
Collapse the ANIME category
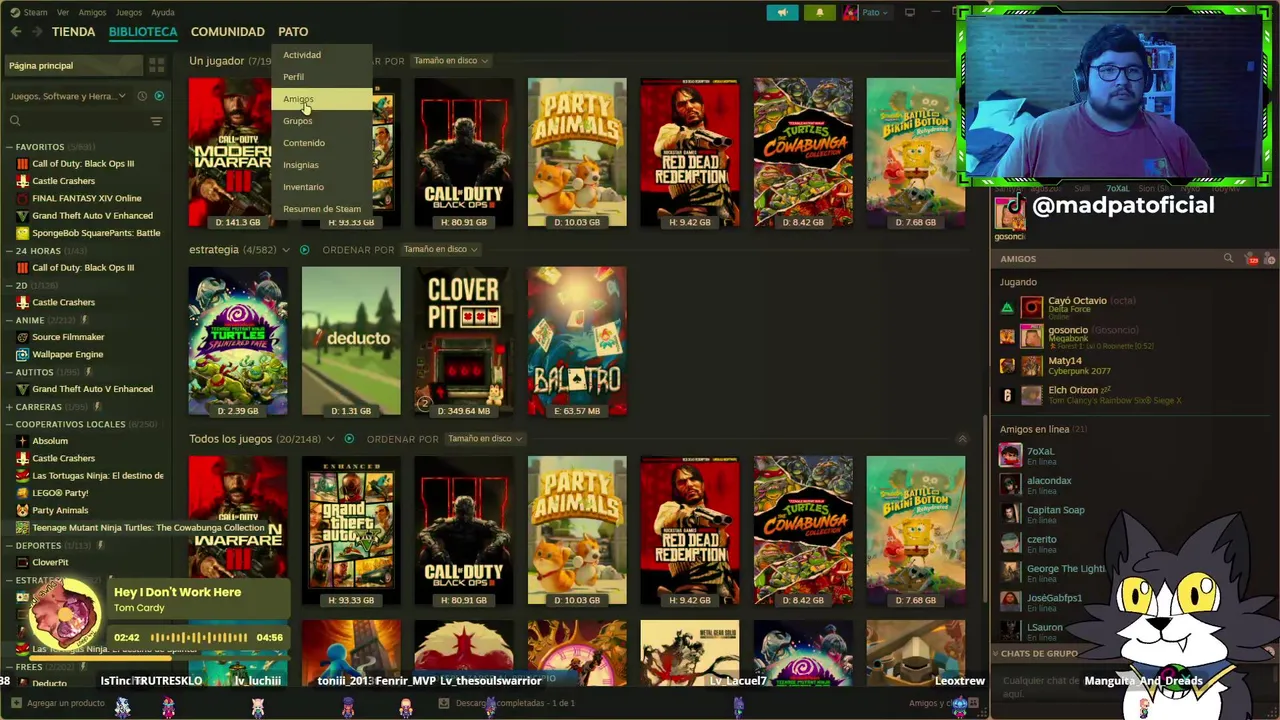coord(9,320)
